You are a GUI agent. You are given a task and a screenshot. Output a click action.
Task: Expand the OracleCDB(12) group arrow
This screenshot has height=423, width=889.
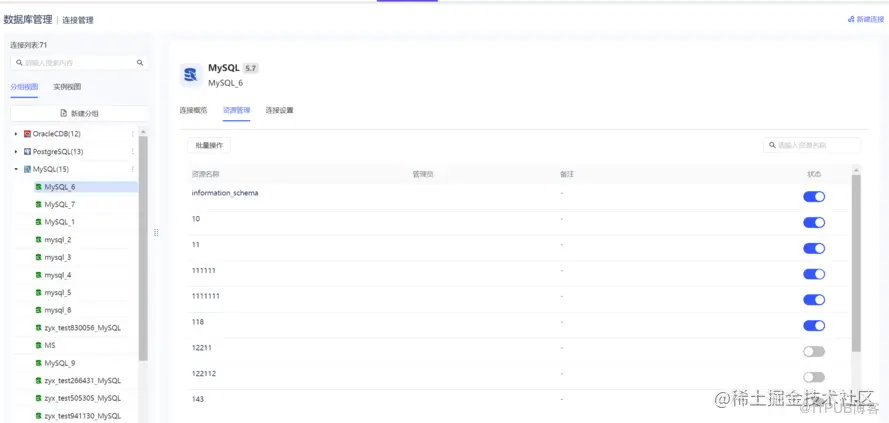[x=16, y=134]
